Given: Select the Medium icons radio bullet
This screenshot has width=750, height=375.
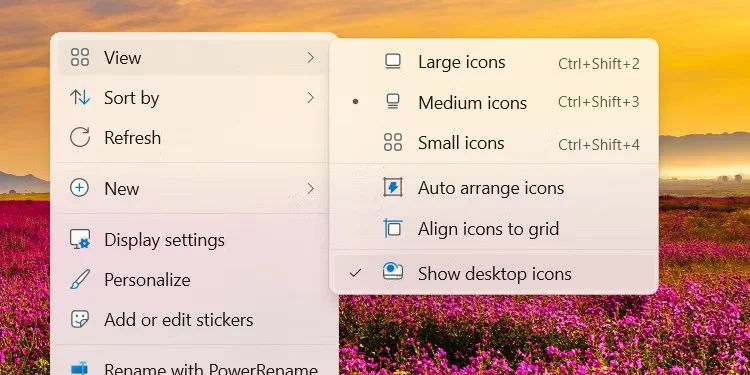Looking at the screenshot, I should 355,102.
